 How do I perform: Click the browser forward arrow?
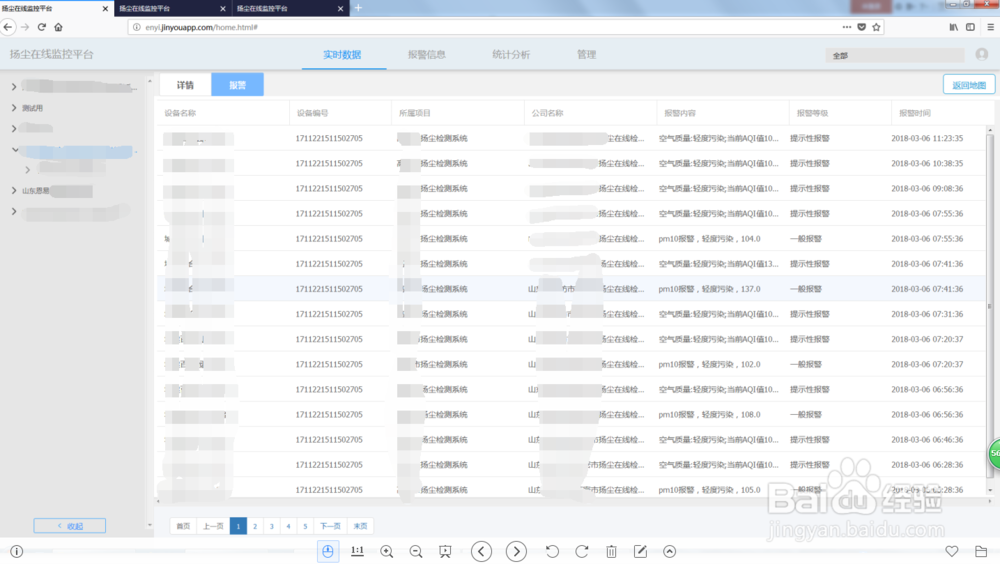(x=25, y=27)
